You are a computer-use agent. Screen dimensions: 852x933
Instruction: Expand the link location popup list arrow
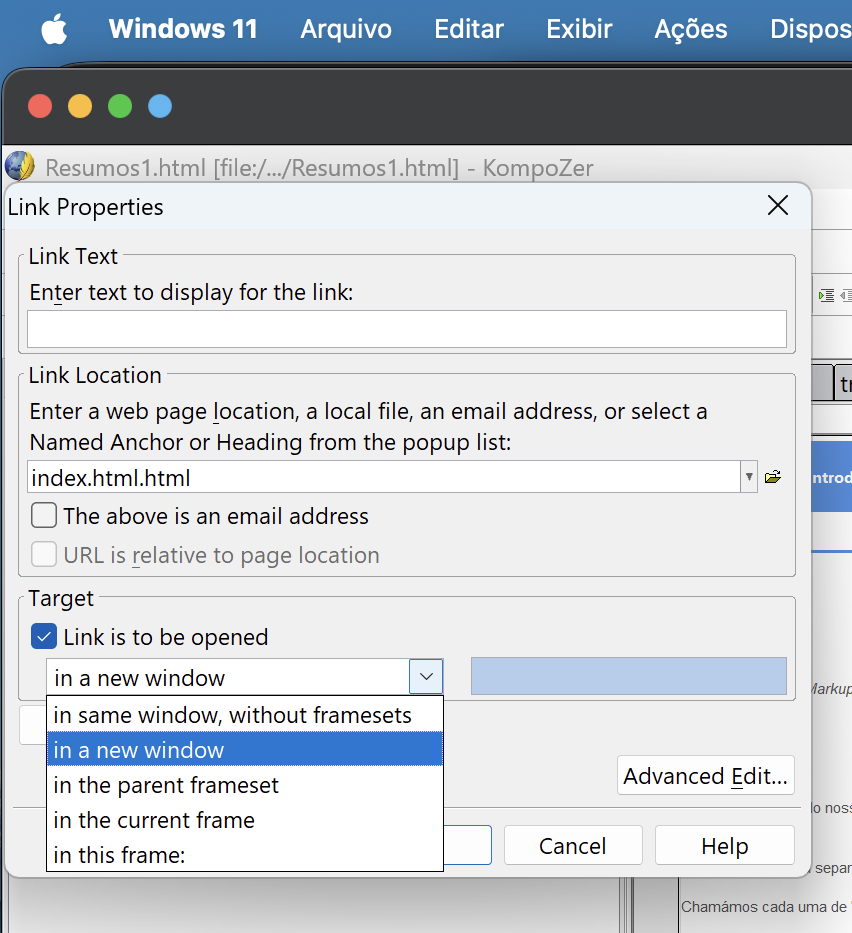point(749,477)
